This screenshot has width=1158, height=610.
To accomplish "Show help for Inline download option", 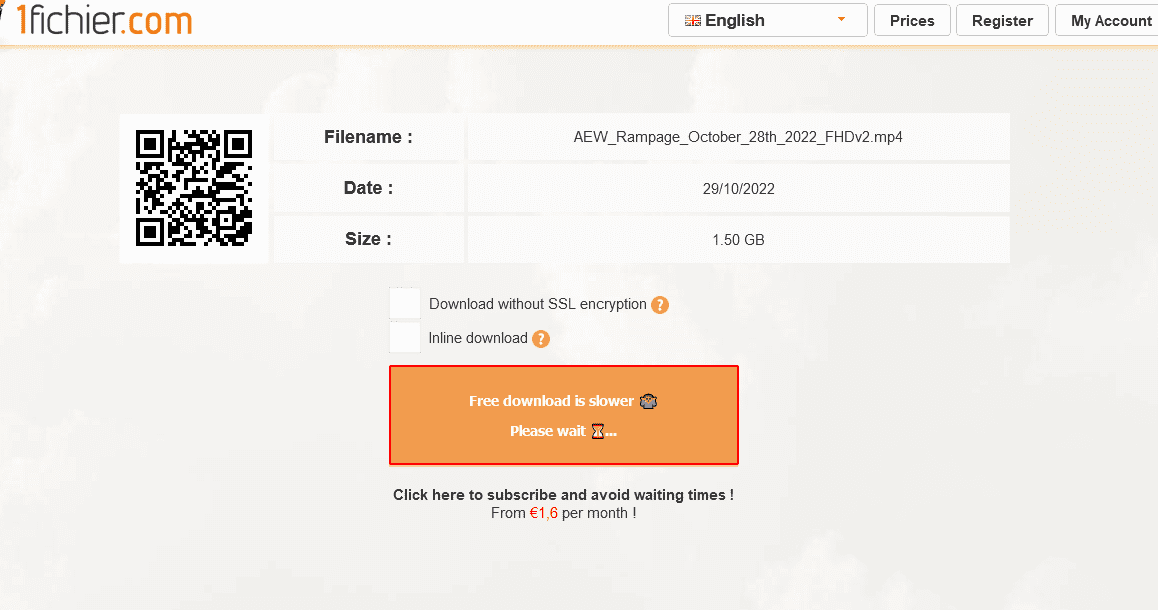I will [541, 339].
